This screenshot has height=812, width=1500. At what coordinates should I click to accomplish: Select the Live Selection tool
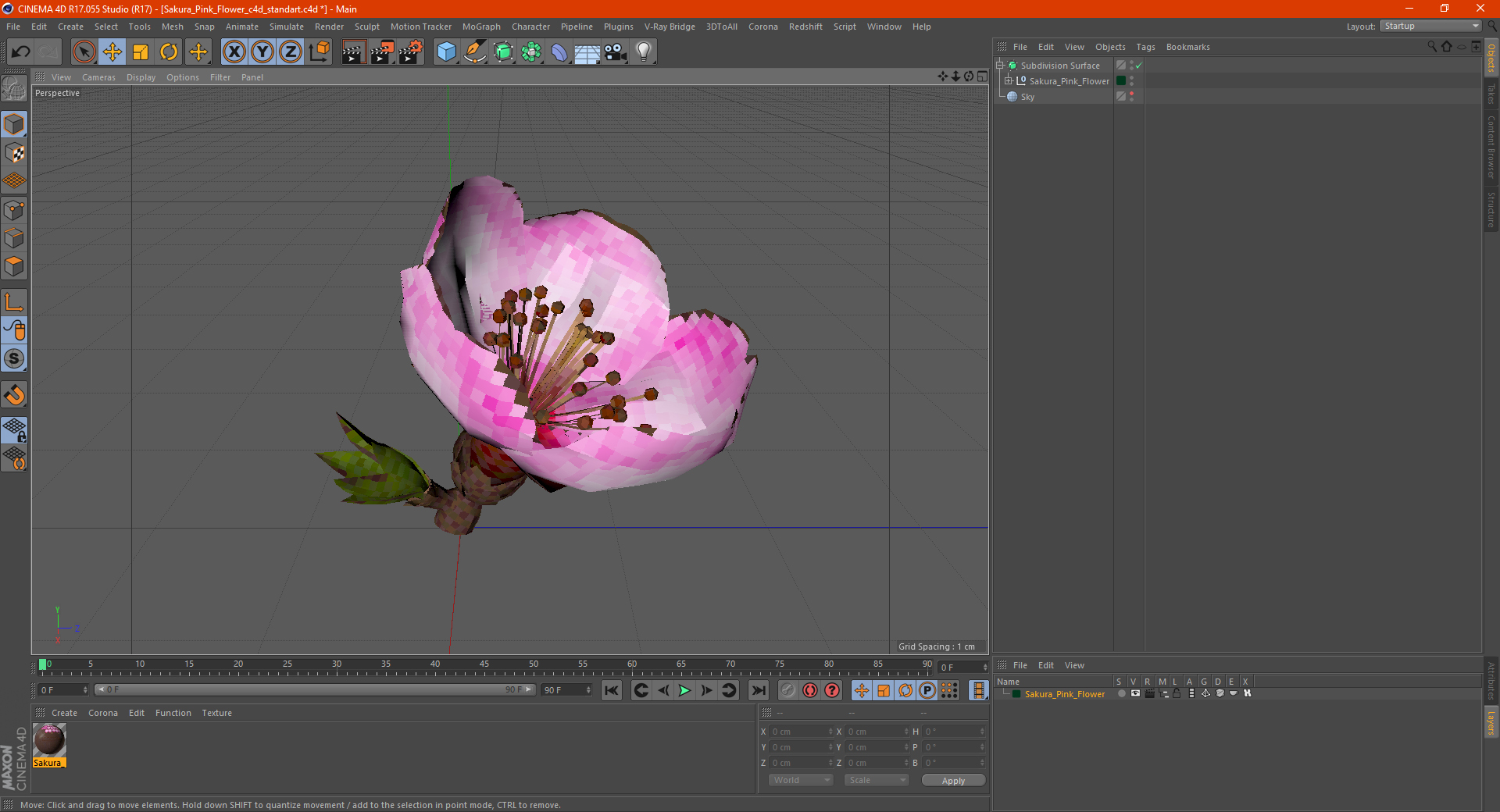pos(84,52)
